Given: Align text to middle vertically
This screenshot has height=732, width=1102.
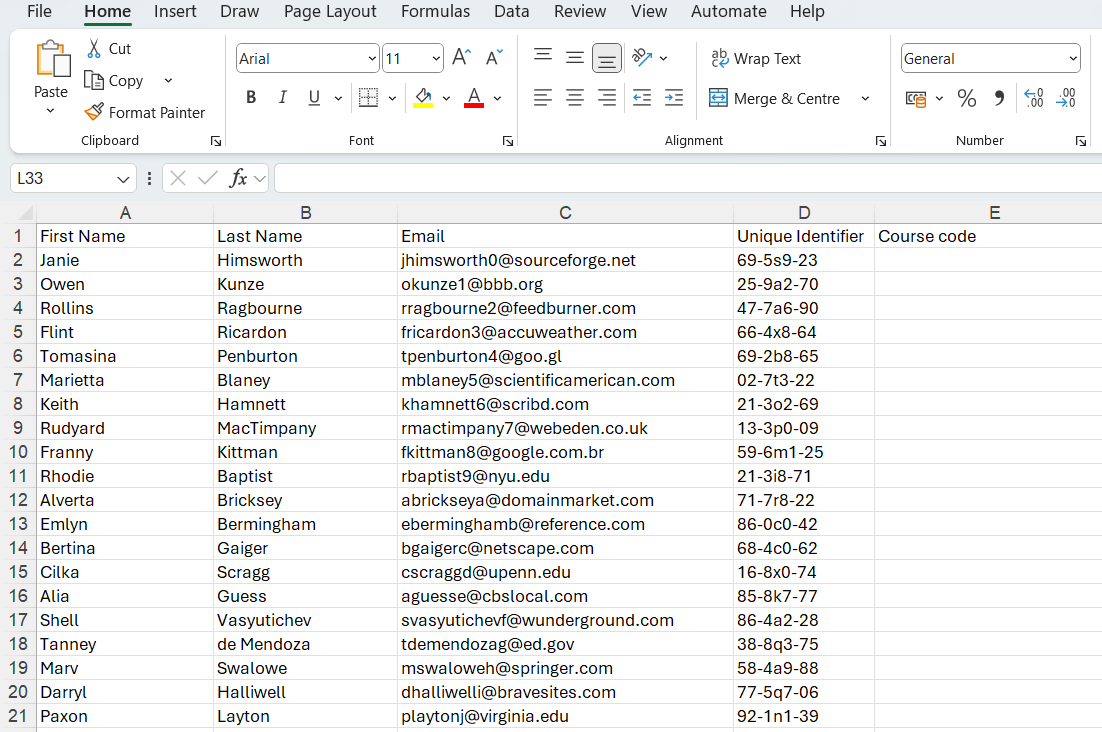Looking at the screenshot, I should pyautogui.click(x=575, y=57).
